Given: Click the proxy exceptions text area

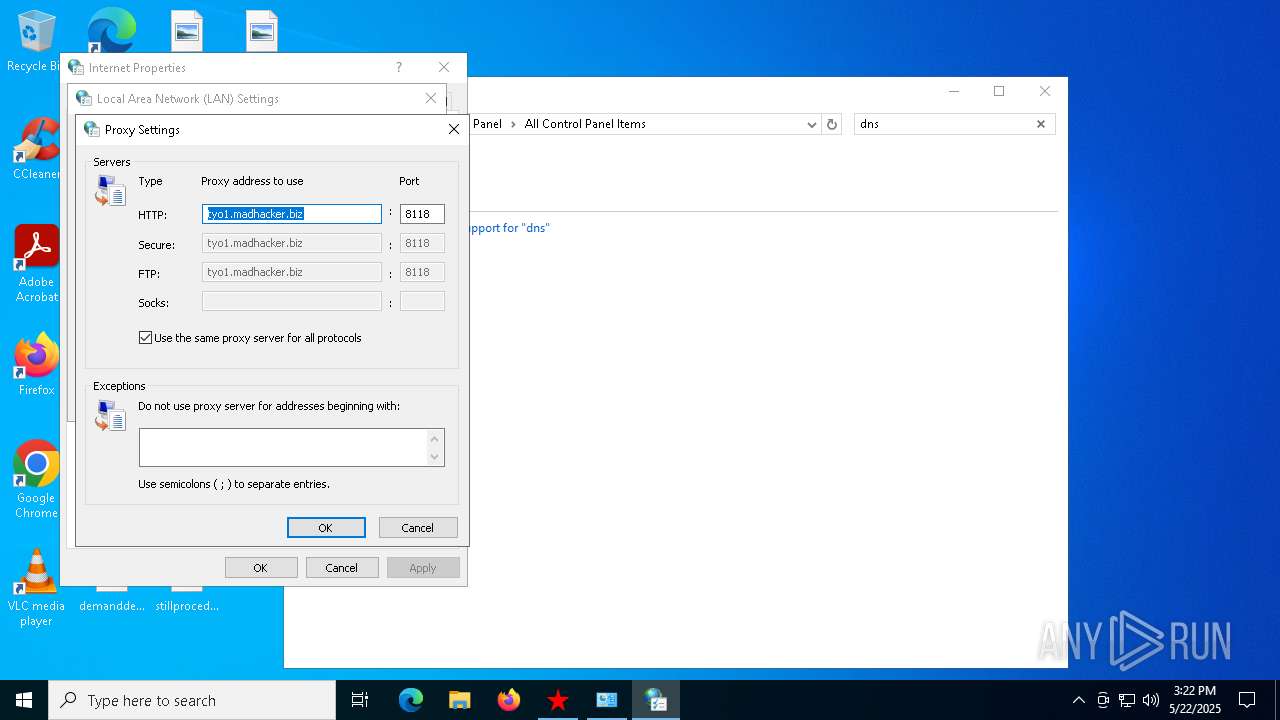Looking at the screenshot, I should coord(283,447).
